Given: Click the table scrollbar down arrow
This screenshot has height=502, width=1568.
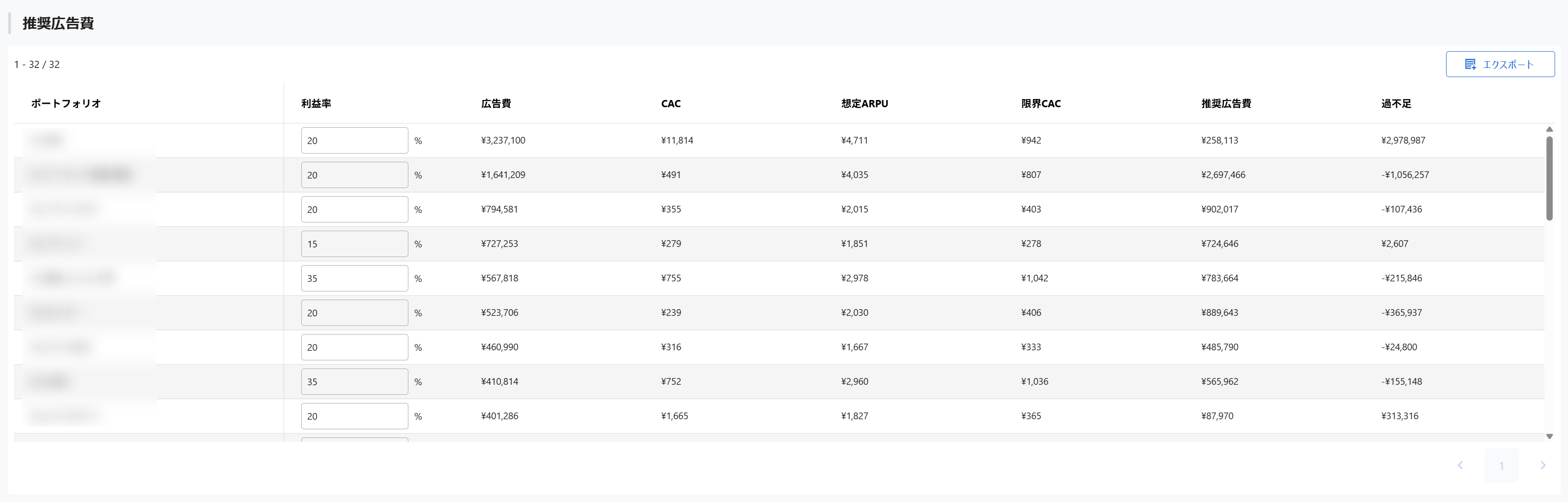Looking at the screenshot, I should coord(1549,436).
